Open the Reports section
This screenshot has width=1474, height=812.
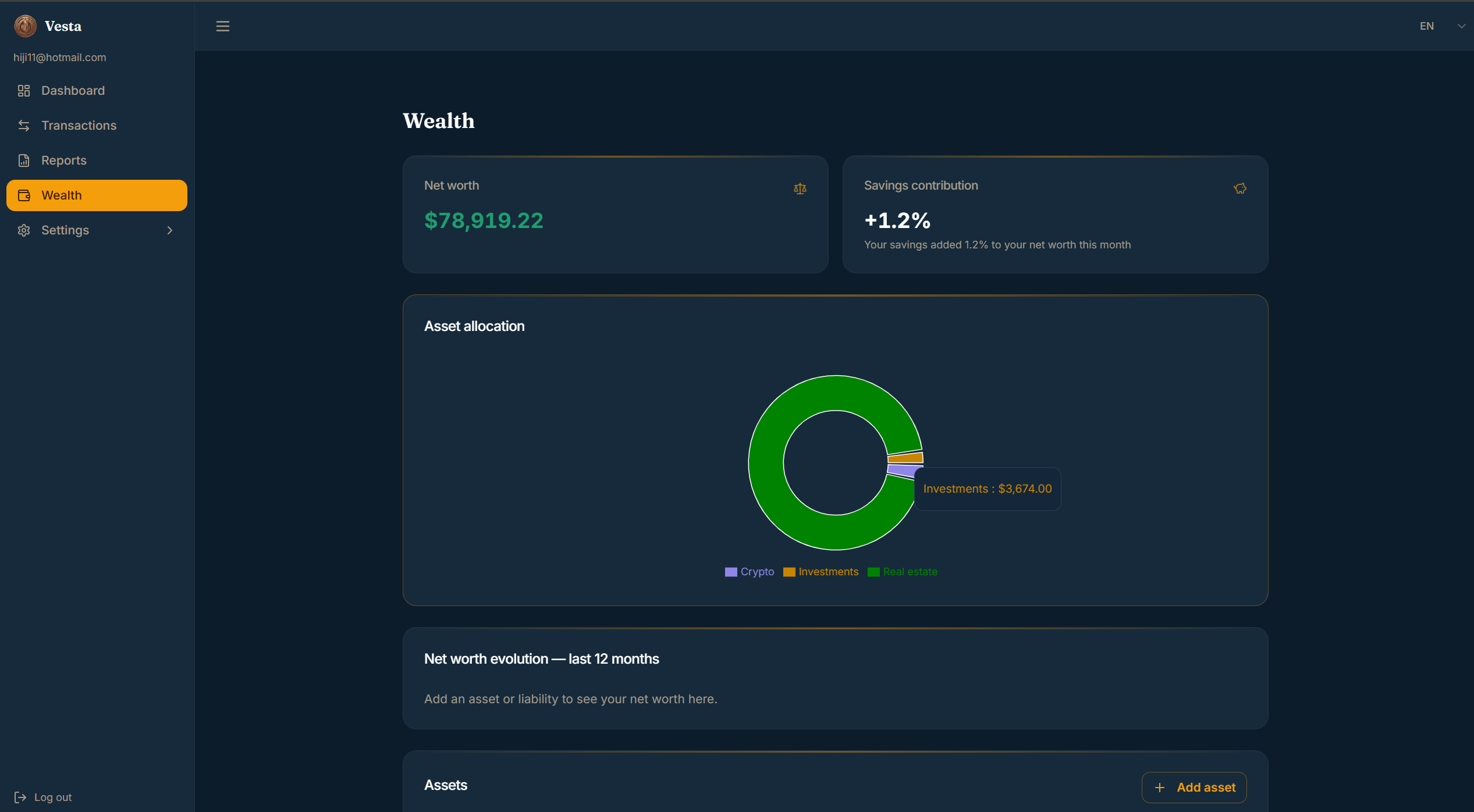point(97,161)
